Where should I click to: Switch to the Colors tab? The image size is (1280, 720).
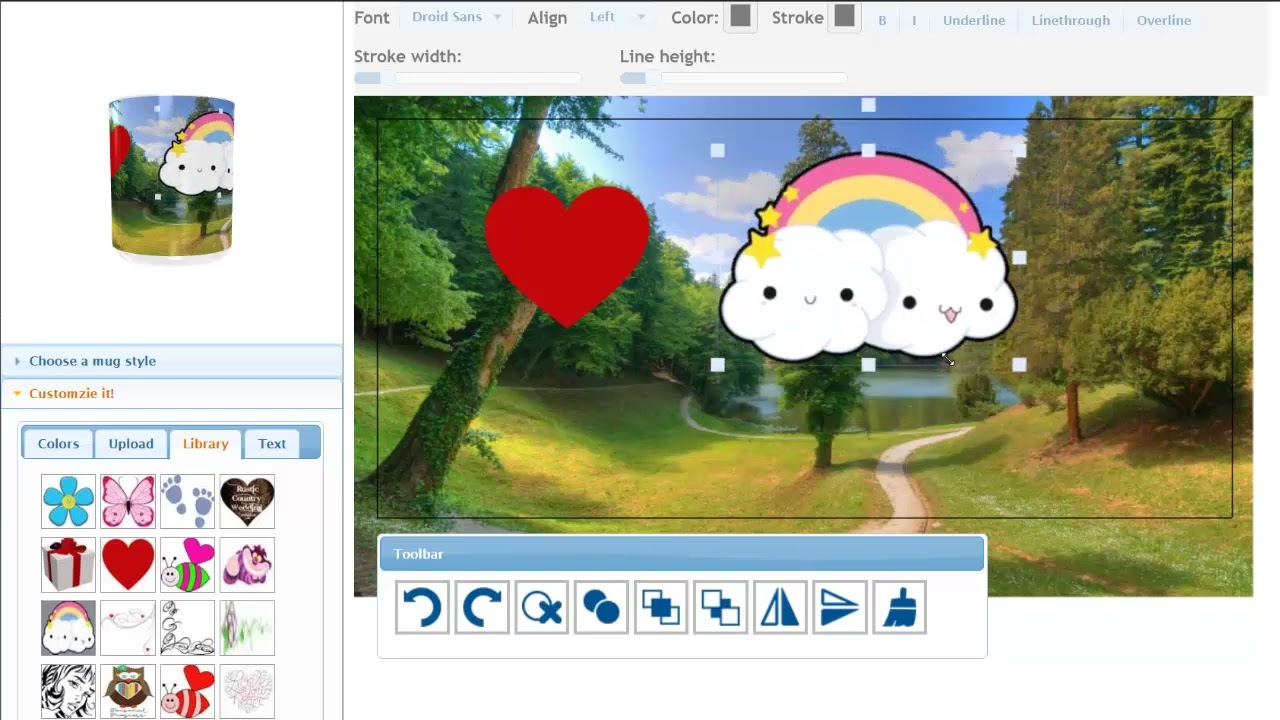click(58, 444)
